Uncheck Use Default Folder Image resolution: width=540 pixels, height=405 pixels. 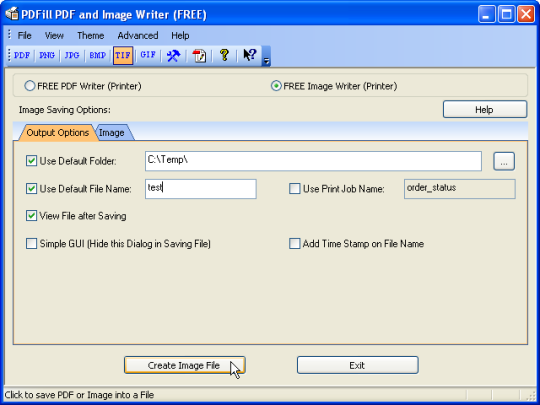pyautogui.click(x=31, y=161)
